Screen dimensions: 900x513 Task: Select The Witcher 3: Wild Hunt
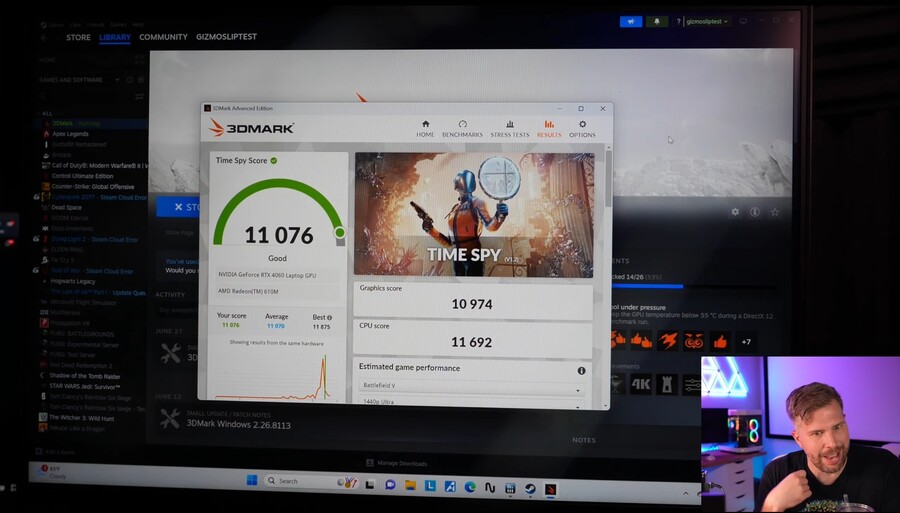coord(81,418)
